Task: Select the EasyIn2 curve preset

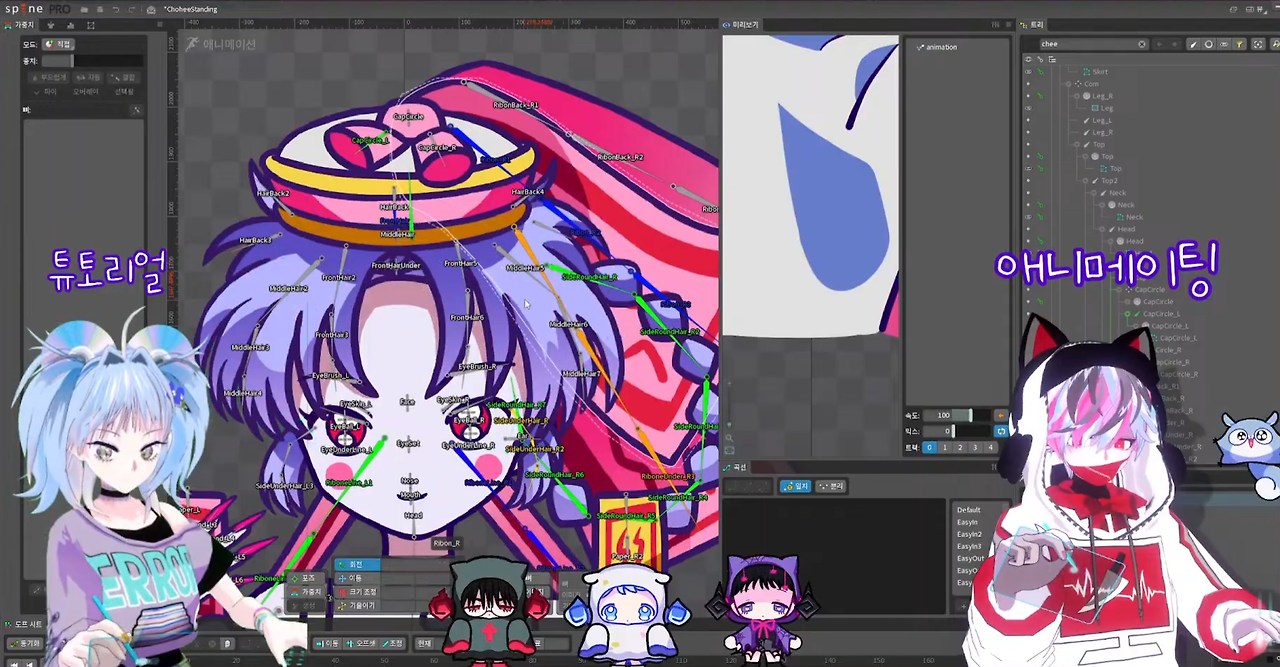Action: [x=968, y=534]
